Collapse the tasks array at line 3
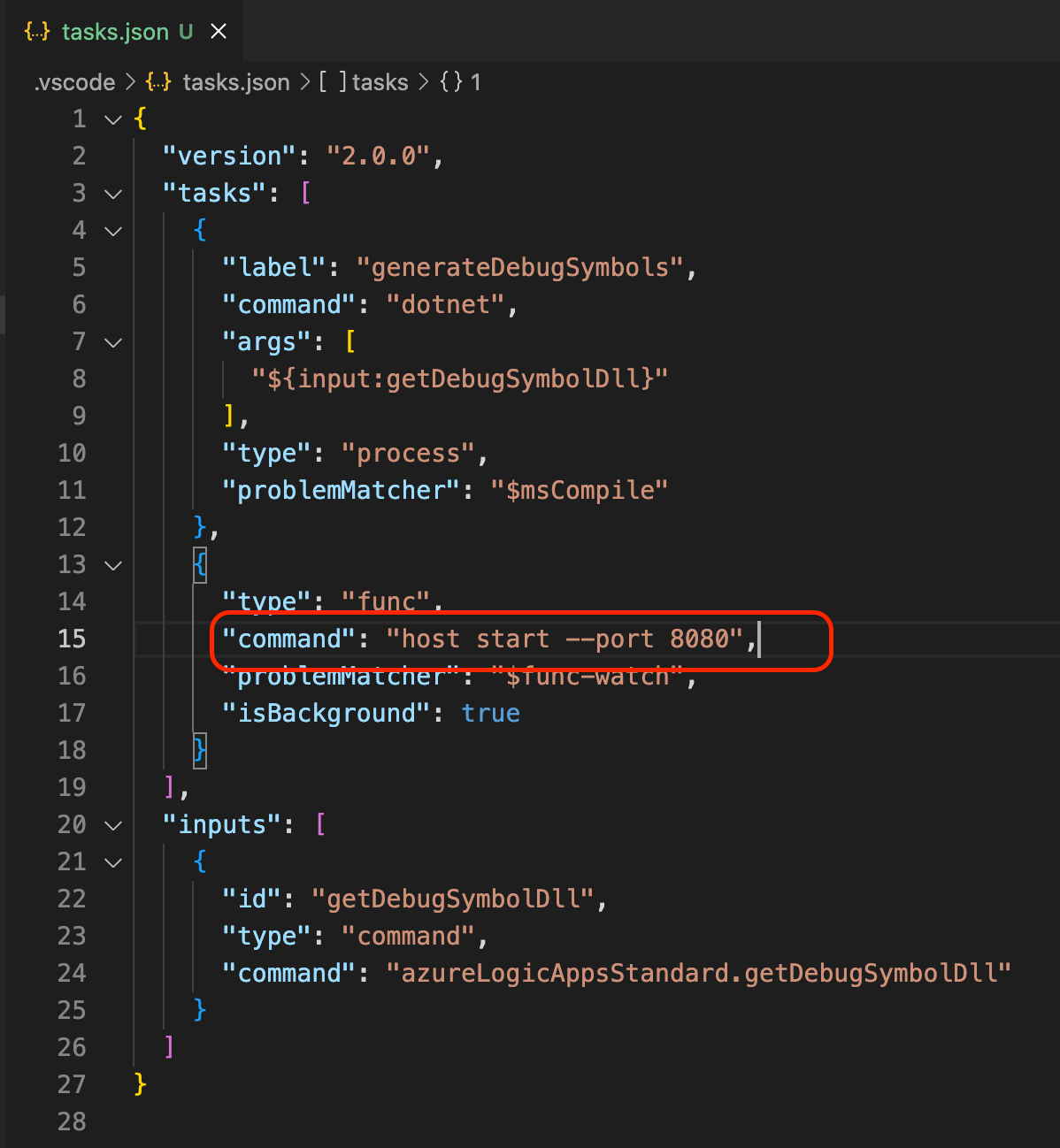The width and height of the screenshot is (1060, 1148). tap(113, 194)
